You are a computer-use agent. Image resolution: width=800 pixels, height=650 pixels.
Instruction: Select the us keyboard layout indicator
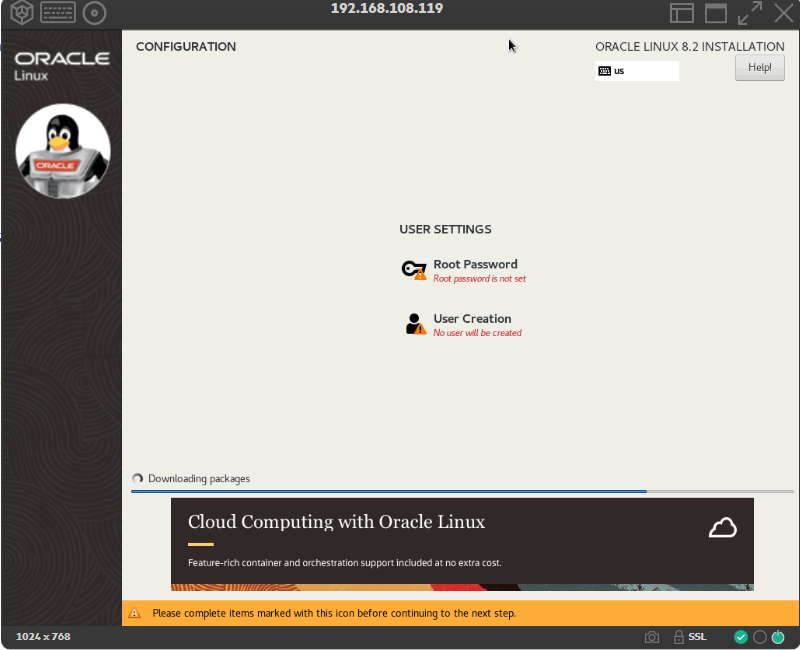[637, 71]
